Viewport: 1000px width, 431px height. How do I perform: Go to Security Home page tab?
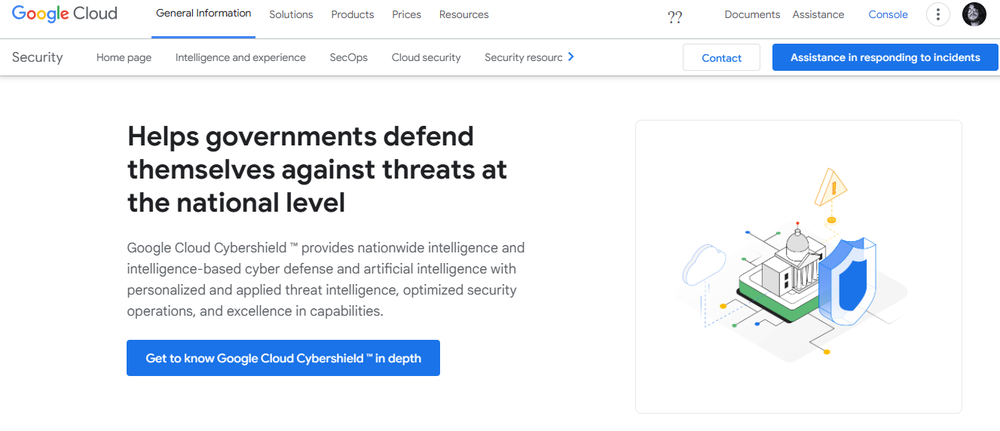(x=124, y=57)
